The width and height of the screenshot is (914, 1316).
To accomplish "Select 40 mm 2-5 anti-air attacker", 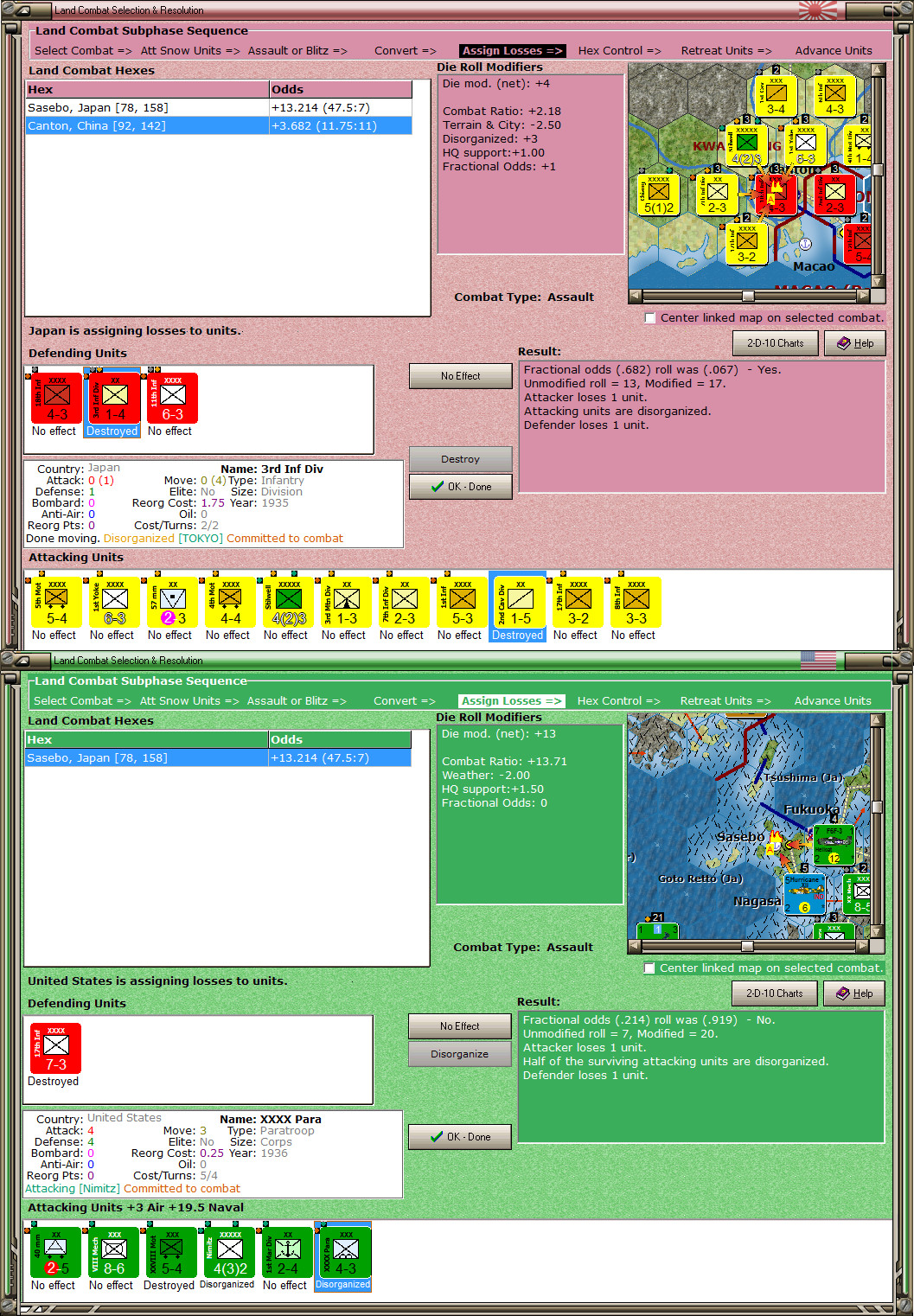I will 55,1253.
